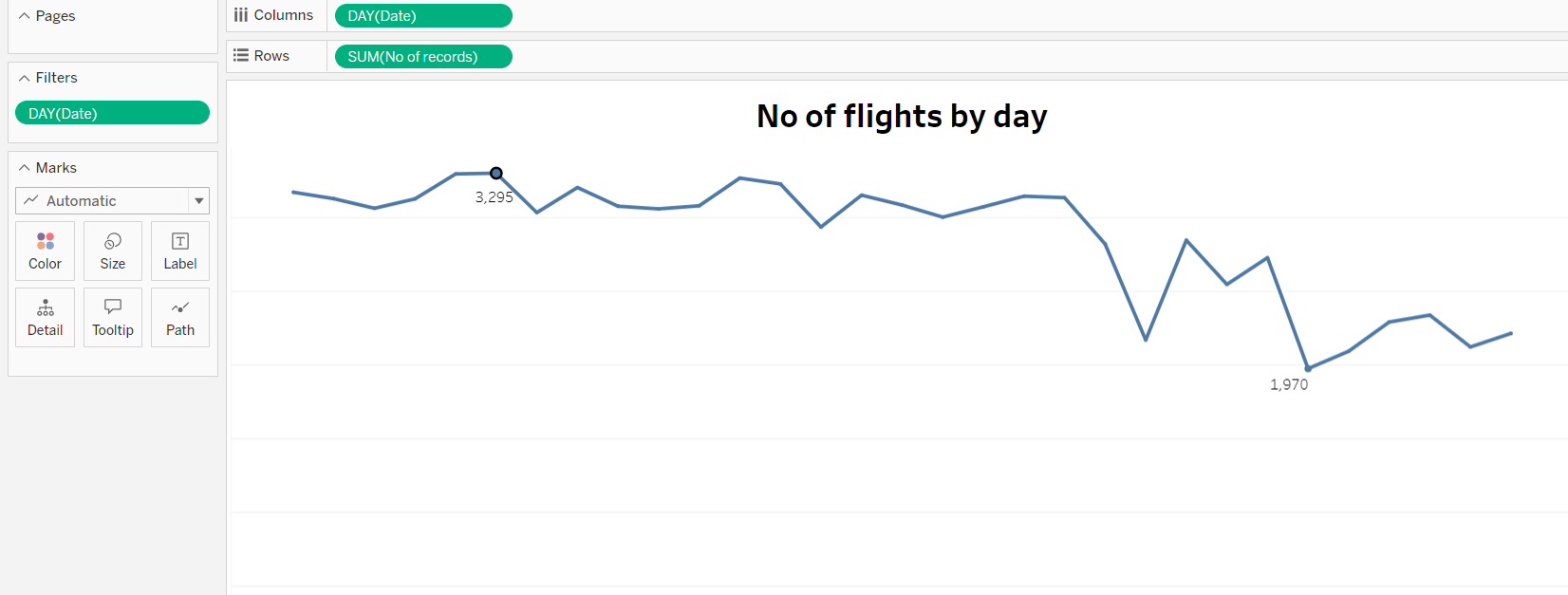
Task: Open the Tooltip editor icon
Action: coord(112,317)
